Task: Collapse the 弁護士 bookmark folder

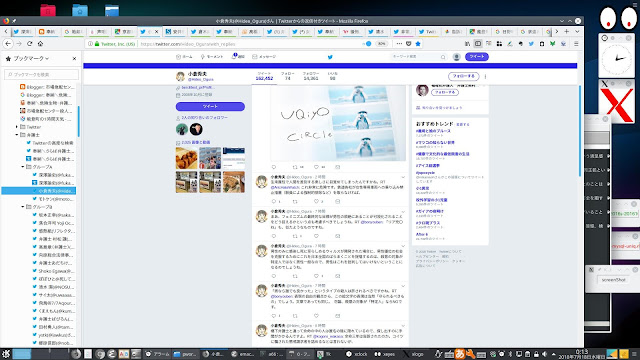Action: tap(17, 135)
